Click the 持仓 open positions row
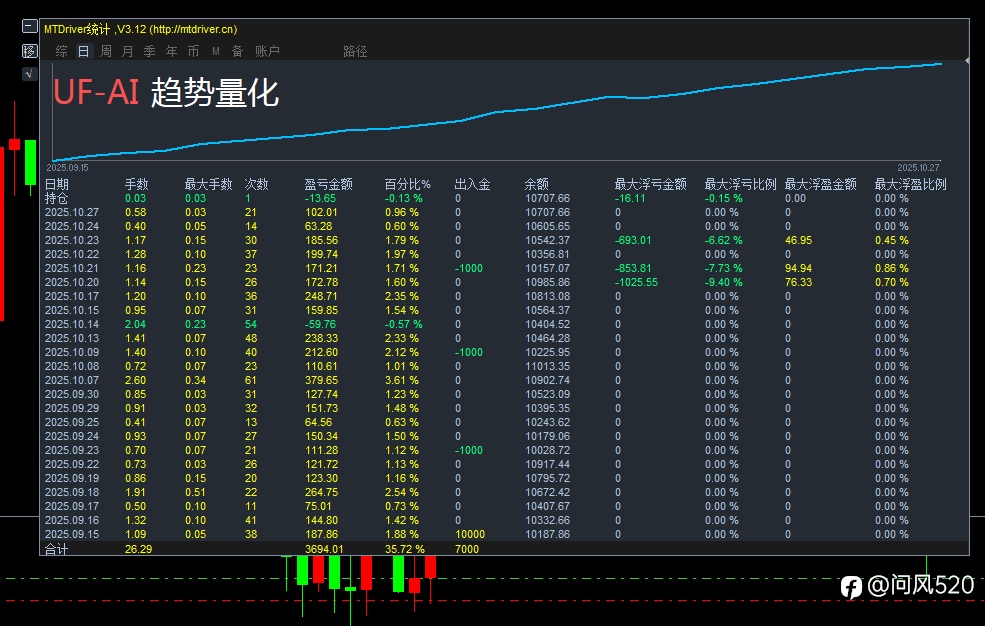Viewport: 985px width, 626px height. point(57,198)
